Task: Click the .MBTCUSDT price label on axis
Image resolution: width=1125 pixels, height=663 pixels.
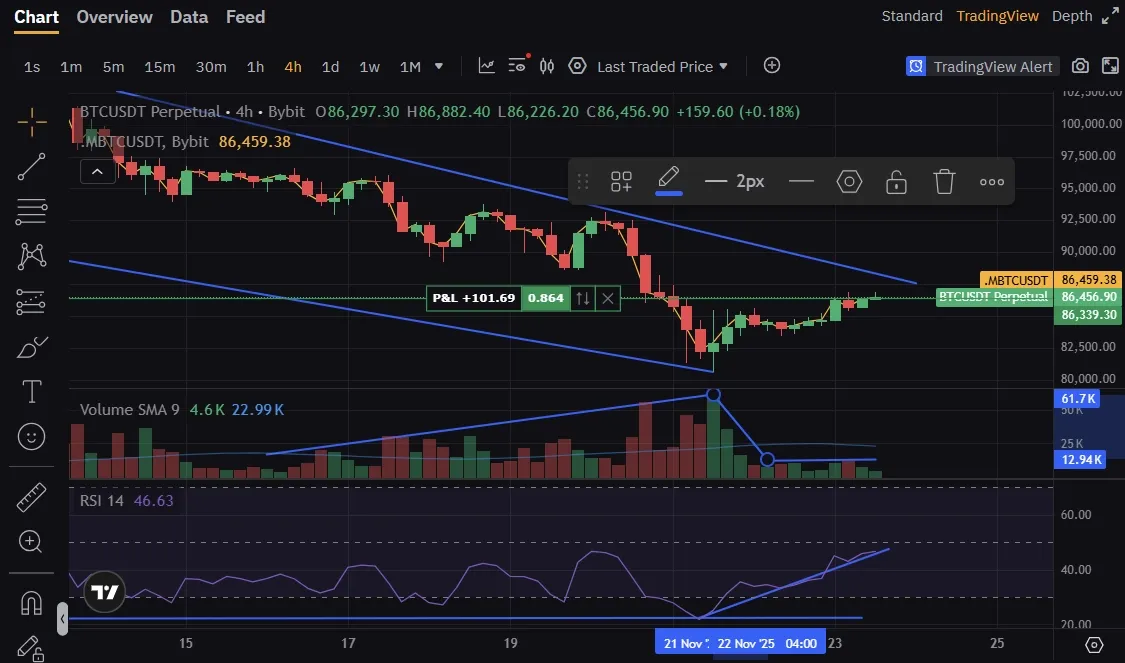Action: [1015, 280]
